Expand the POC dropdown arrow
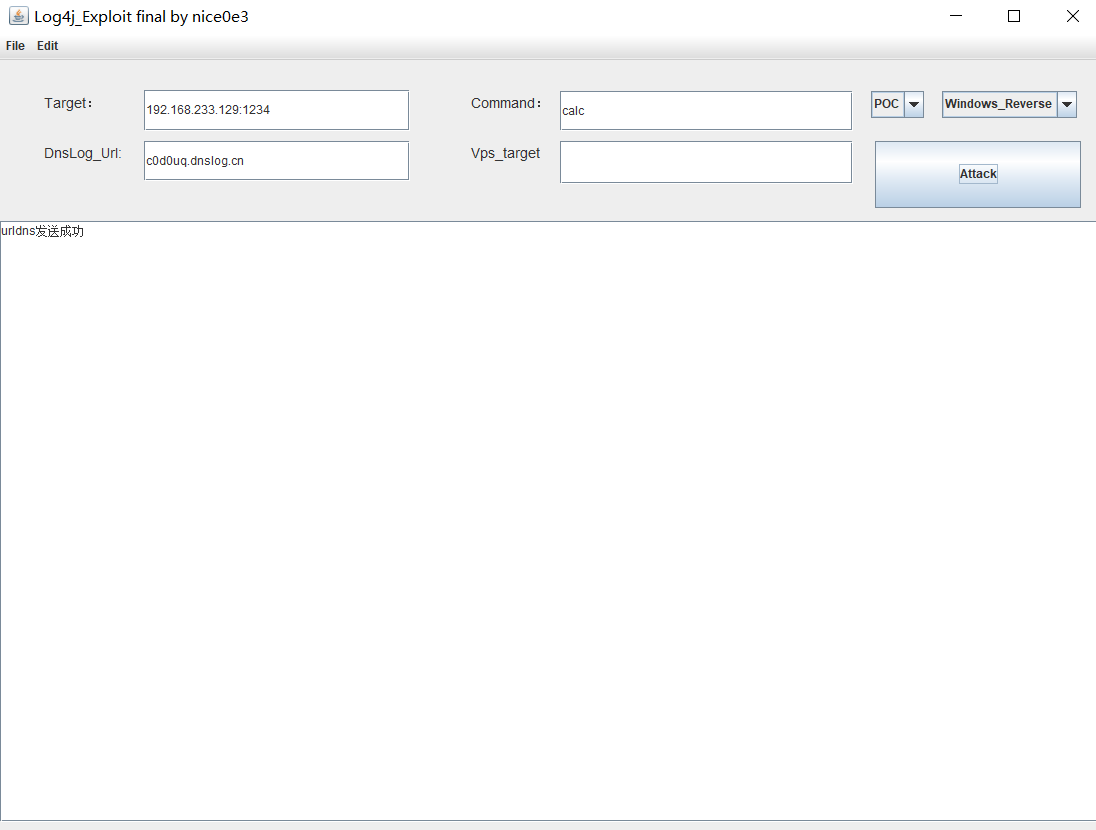 914,104
